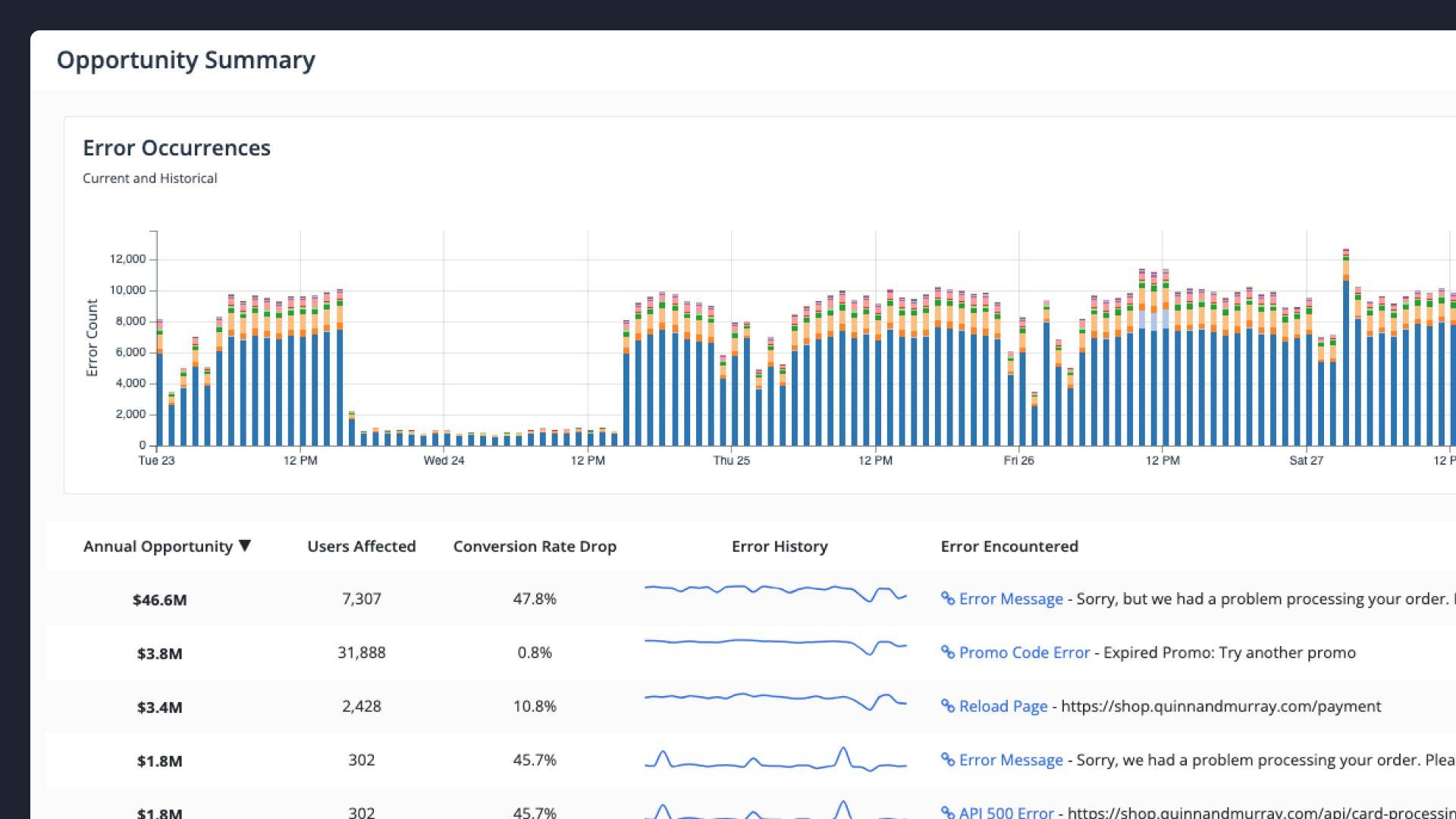
Task: Click the Error Occurrences chart title
Action: 177,148
